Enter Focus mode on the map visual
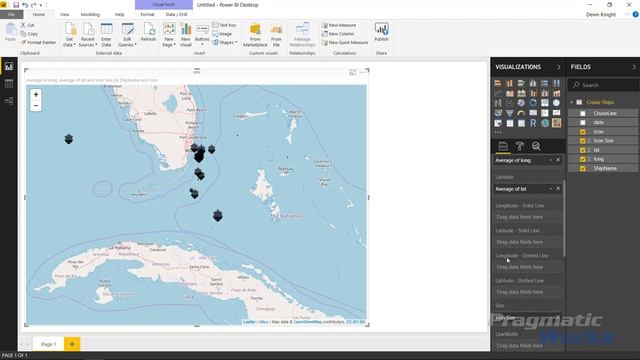Screen dimensions: 640x360 353,72
